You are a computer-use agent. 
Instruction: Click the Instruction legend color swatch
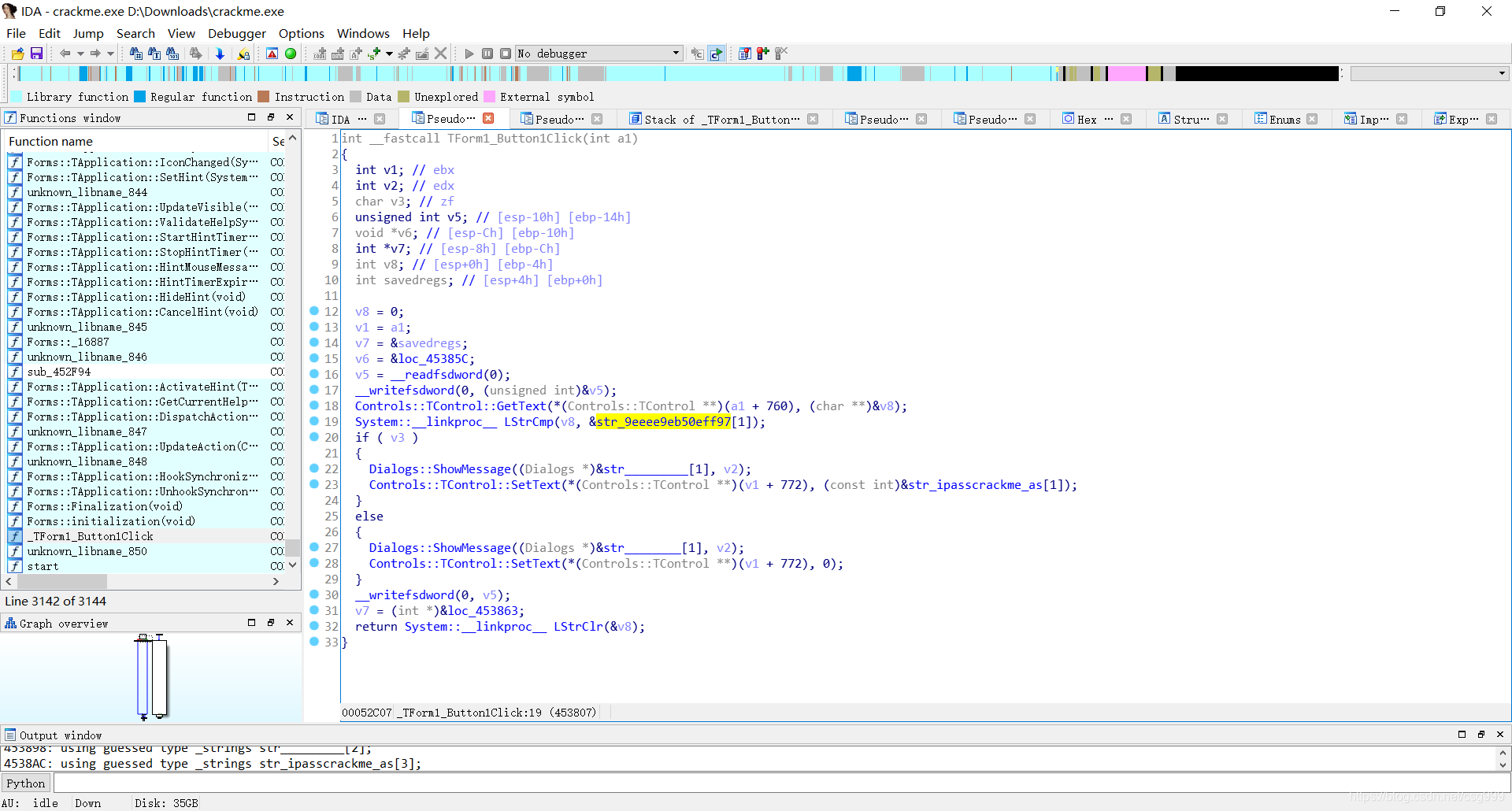click(x=264, y=96)
